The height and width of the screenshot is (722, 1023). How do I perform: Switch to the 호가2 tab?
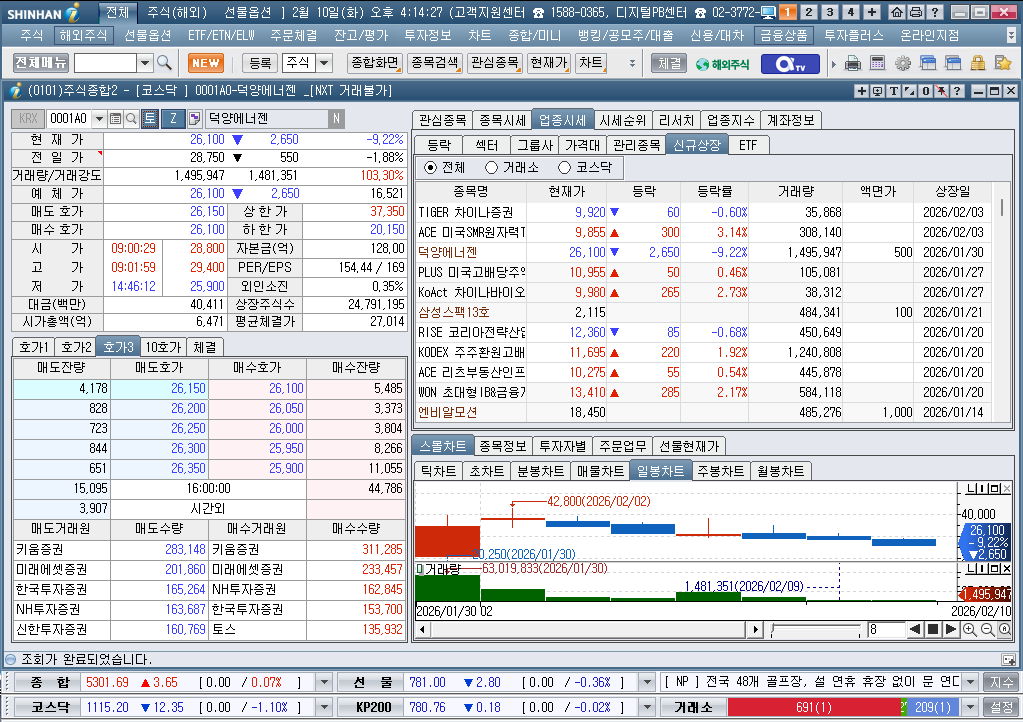pos(76,347)
